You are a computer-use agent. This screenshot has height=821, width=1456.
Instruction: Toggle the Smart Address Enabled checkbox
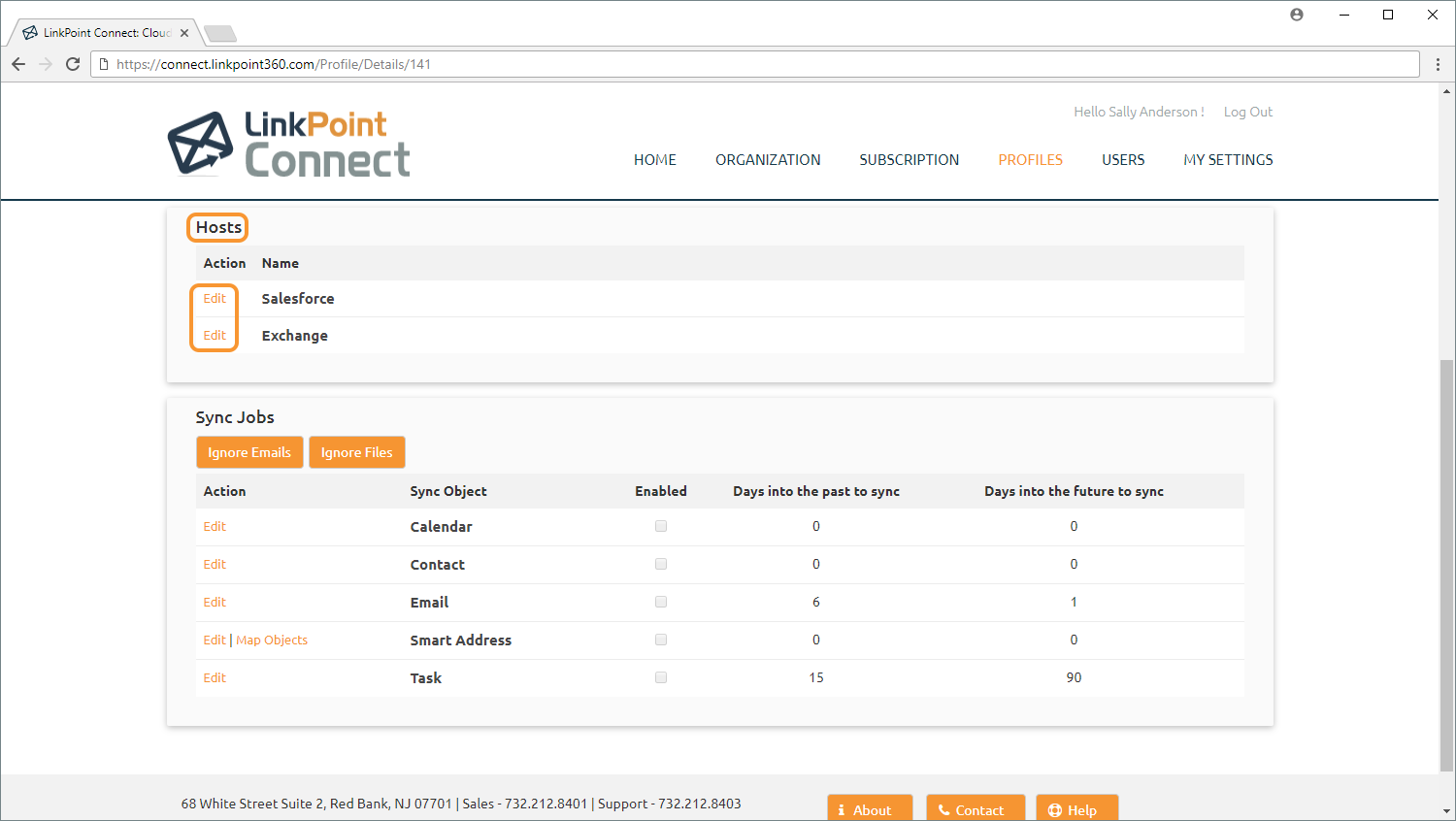tap(661, 640)
